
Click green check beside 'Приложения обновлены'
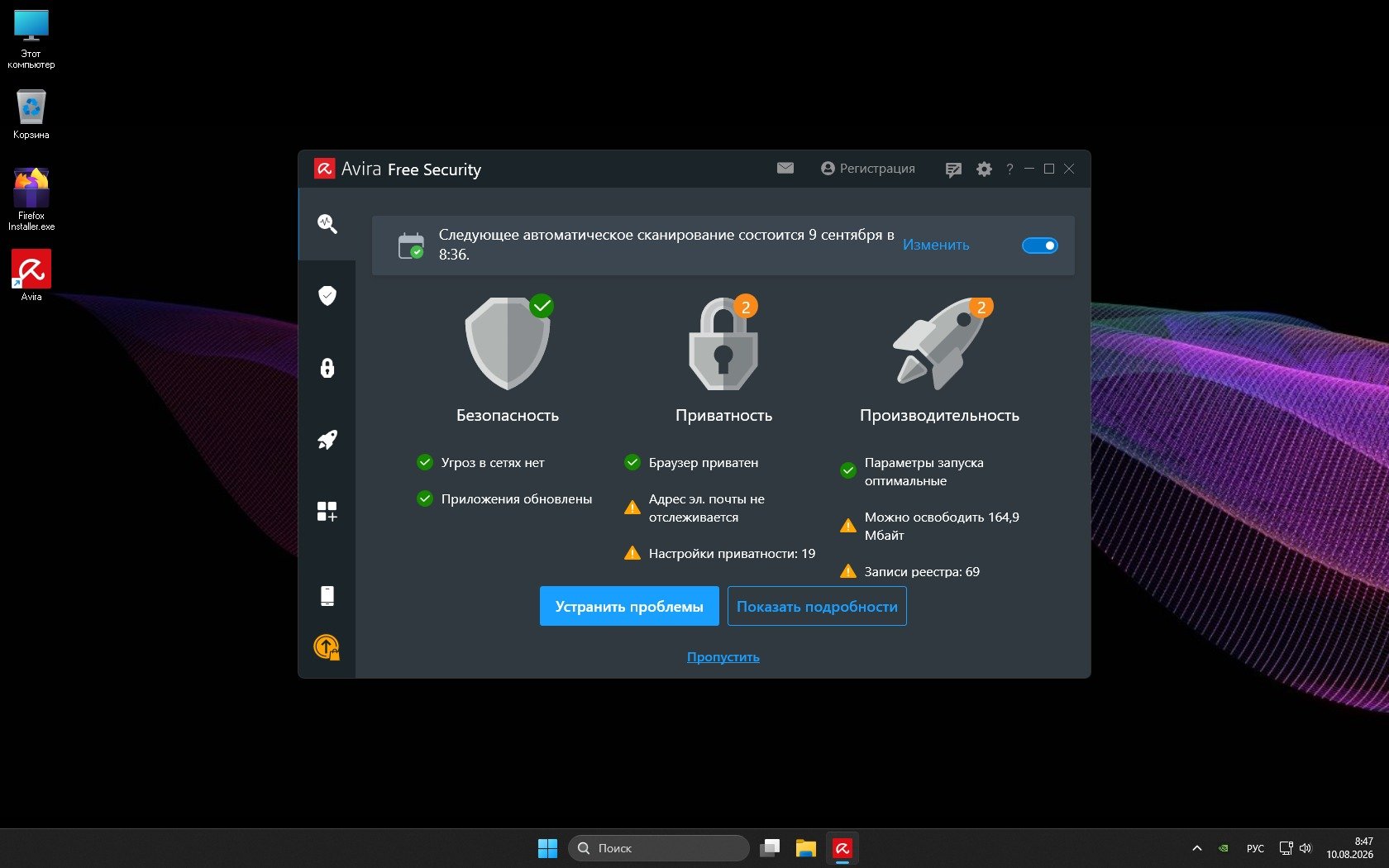coord(425,498)
